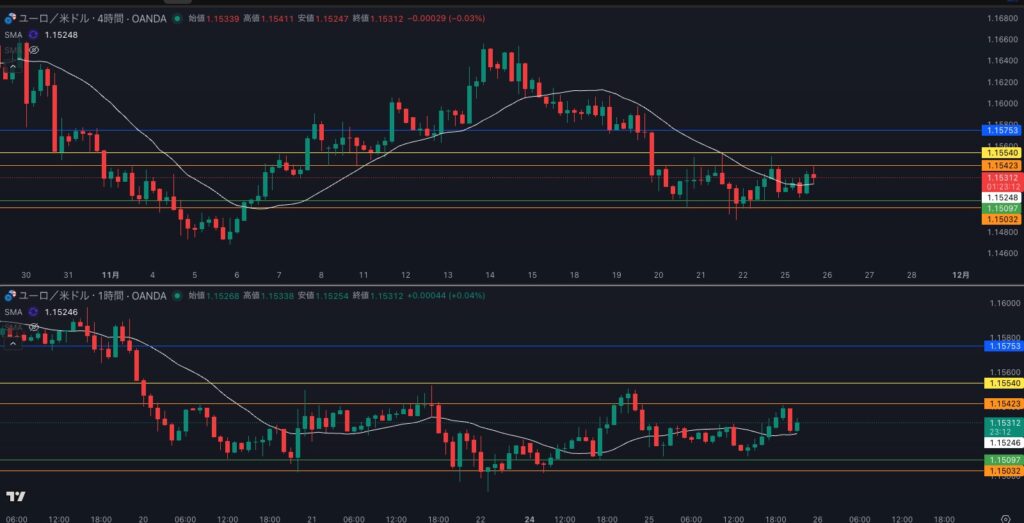Screen dimensions: 1024x523
Task: Collapse the indicator legend on the 1-hour chart
Action: click(x=13, y=342)
